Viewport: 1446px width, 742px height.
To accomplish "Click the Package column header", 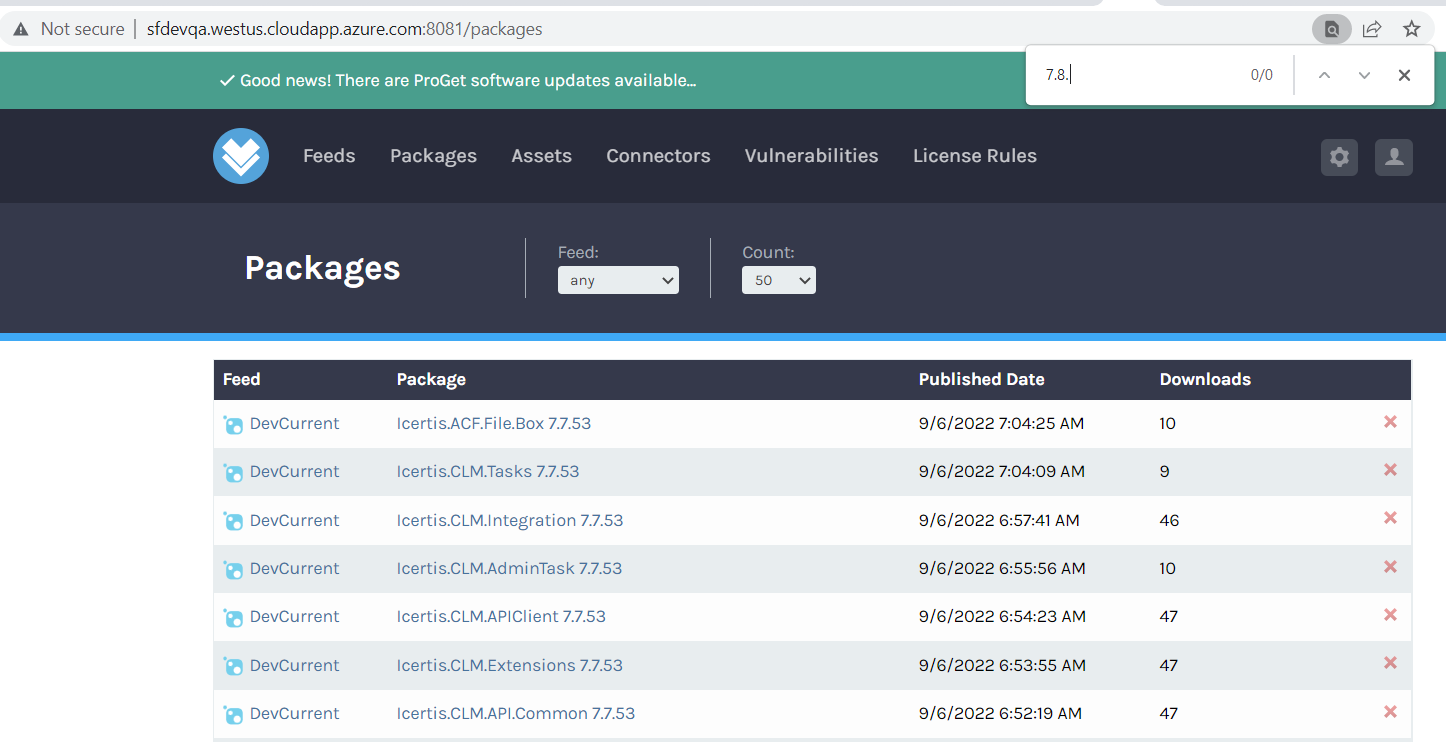I will pyautogui.click(x=431, y=379).
